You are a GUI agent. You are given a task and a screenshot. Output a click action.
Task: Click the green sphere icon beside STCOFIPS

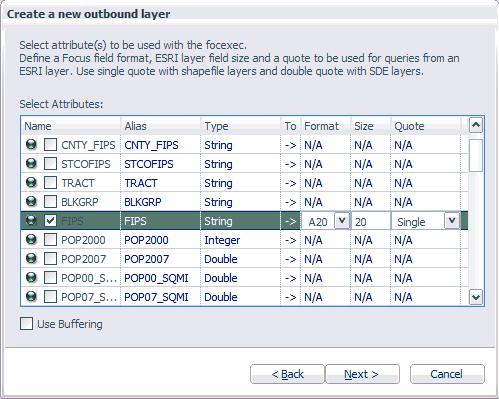31,164
